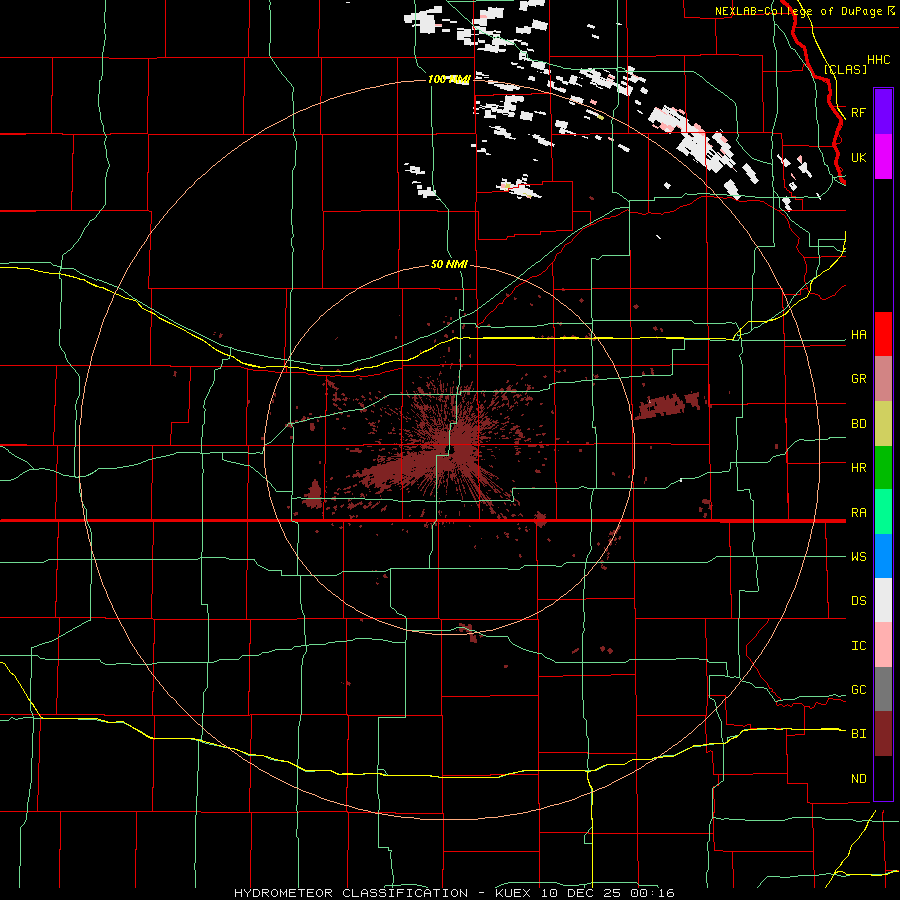Click the RA light green swatch
The width and height of the screenshot is (900, 900).
(x=883, y=512)
